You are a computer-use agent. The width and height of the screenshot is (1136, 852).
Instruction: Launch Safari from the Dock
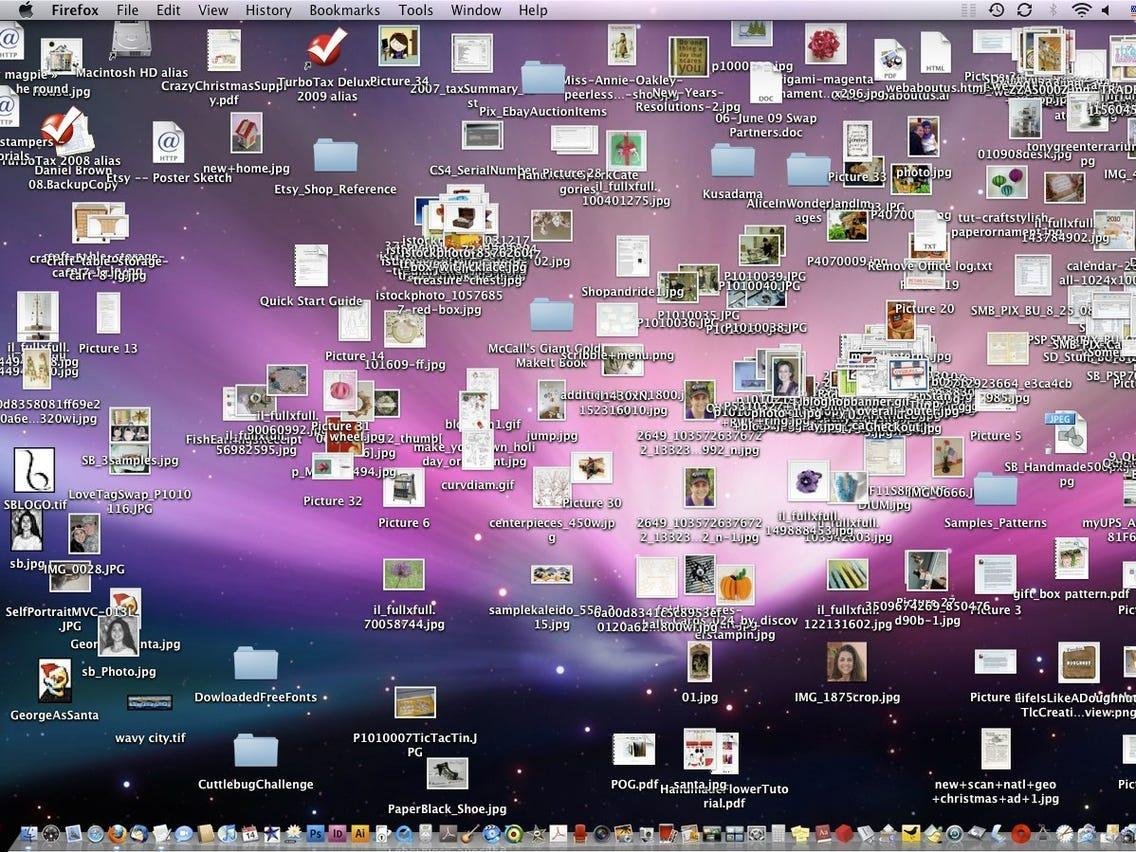pos(95,836)
